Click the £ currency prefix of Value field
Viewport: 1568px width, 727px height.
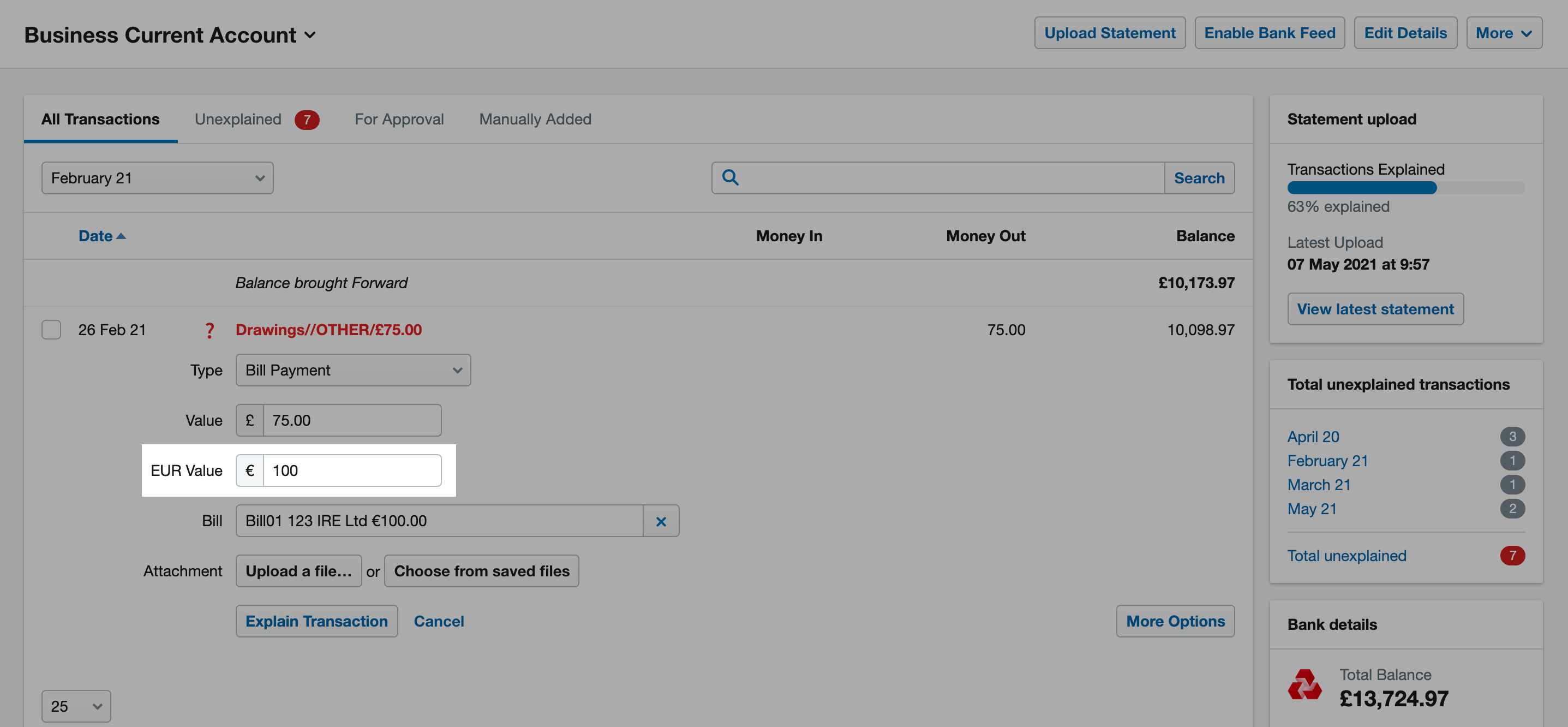pos(249,420)
